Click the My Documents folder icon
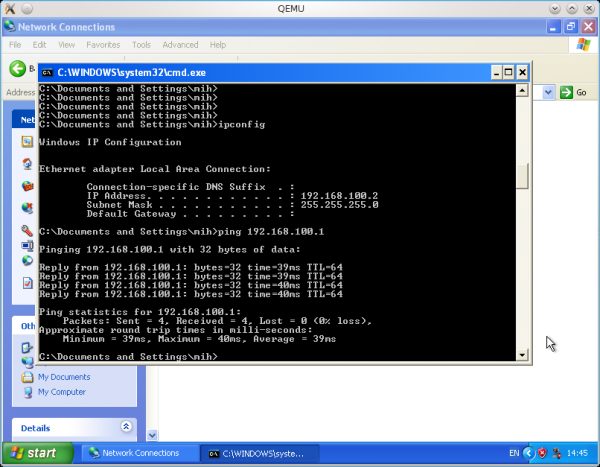Image resolution: width=600 pixels, height=467 pixels. pos(27,377)
